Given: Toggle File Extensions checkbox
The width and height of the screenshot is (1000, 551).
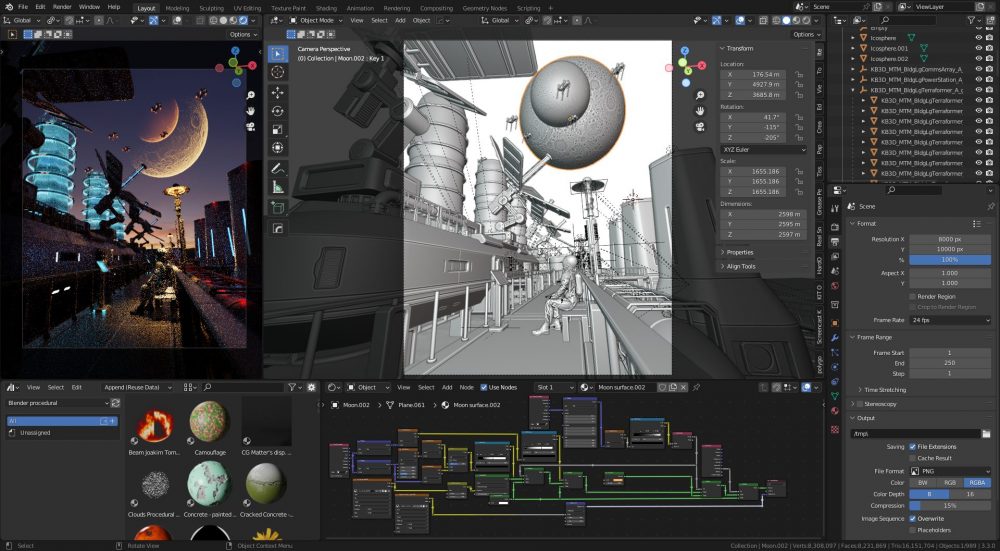Looking at the screenshot, I should [x=913, y=447].
